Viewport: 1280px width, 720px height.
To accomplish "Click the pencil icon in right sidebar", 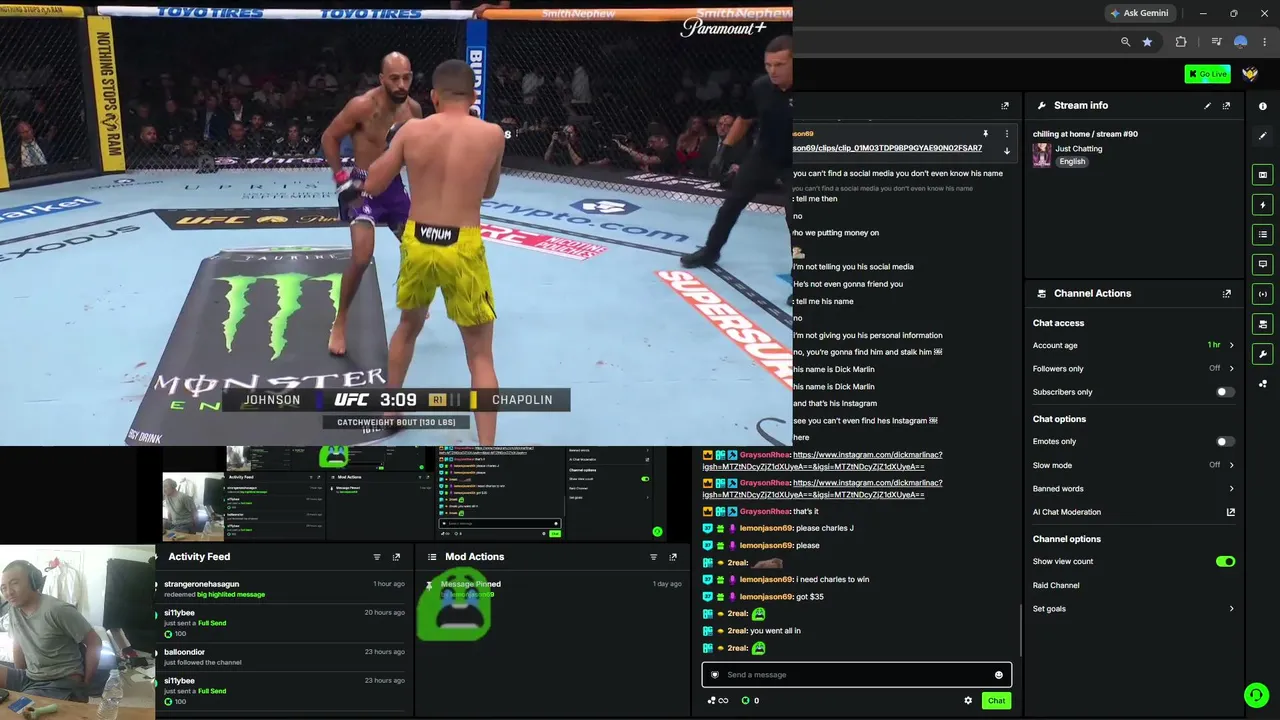I will click(x=1263, y=136).
